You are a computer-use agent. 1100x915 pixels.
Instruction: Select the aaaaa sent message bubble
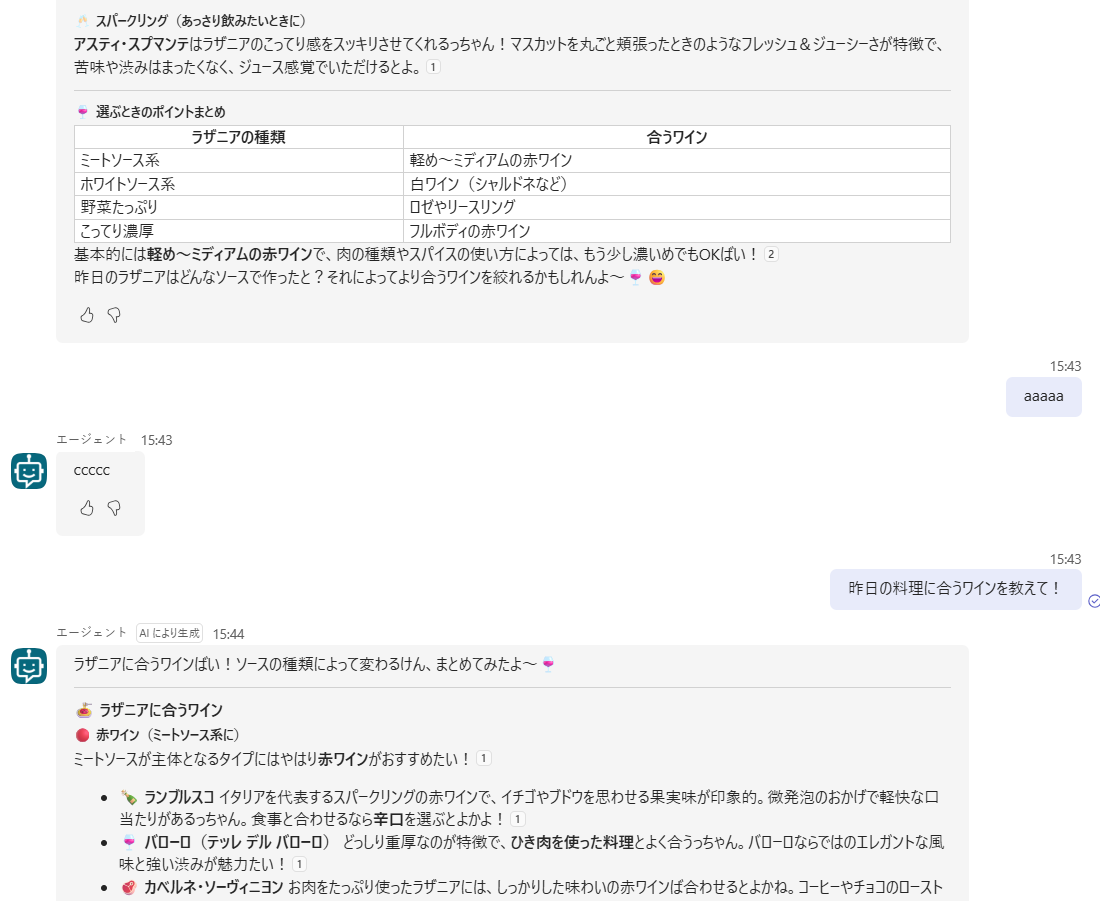tap(1043, 396)
